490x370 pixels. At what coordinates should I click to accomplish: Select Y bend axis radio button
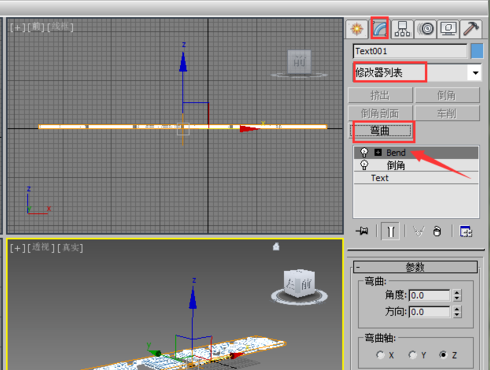tap(412, 355)
